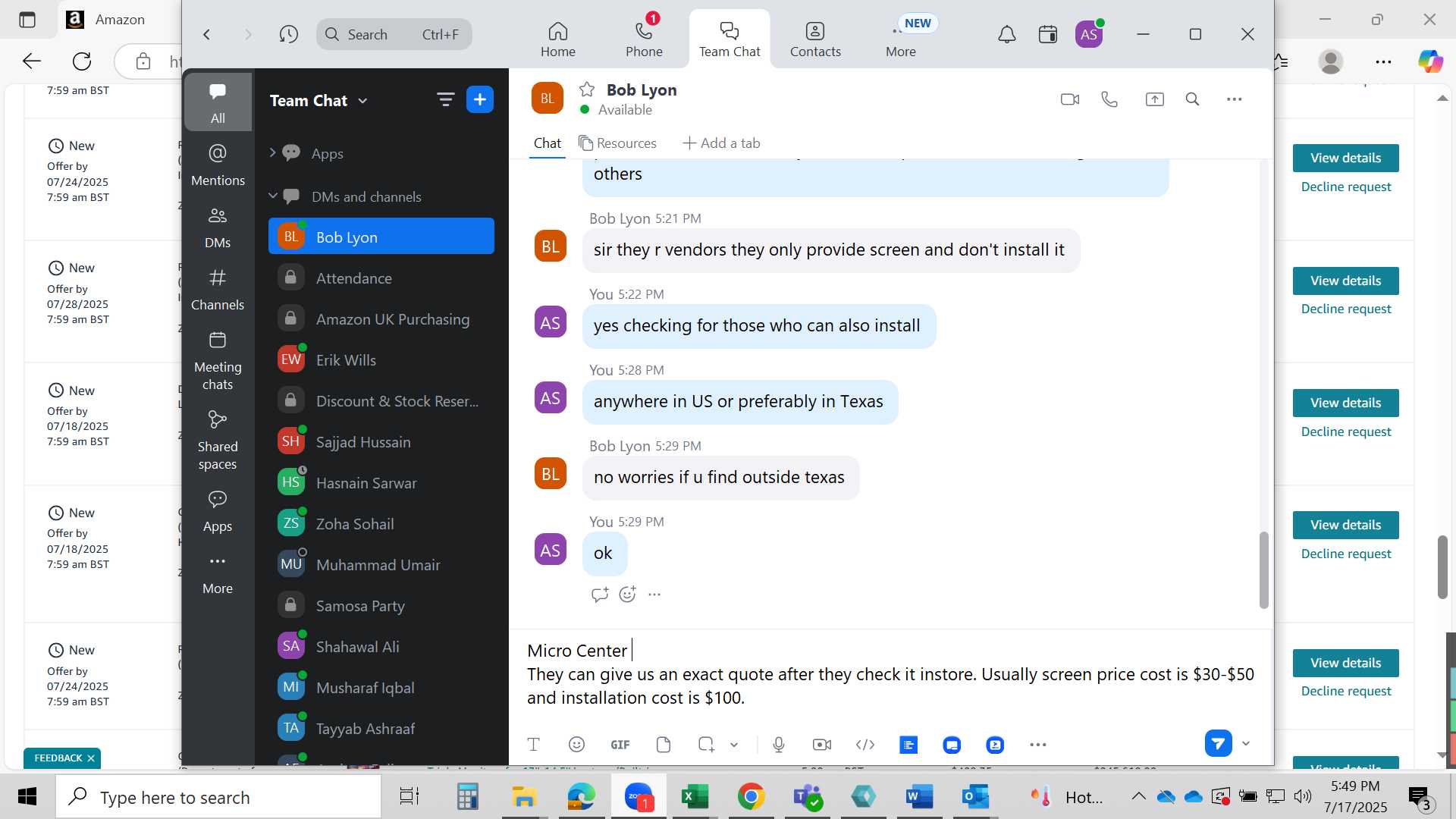Viewport: 1456px width, 819px height.
Task: Open Meeting chats in the sidebar
Action: click(x=218, y=360)
